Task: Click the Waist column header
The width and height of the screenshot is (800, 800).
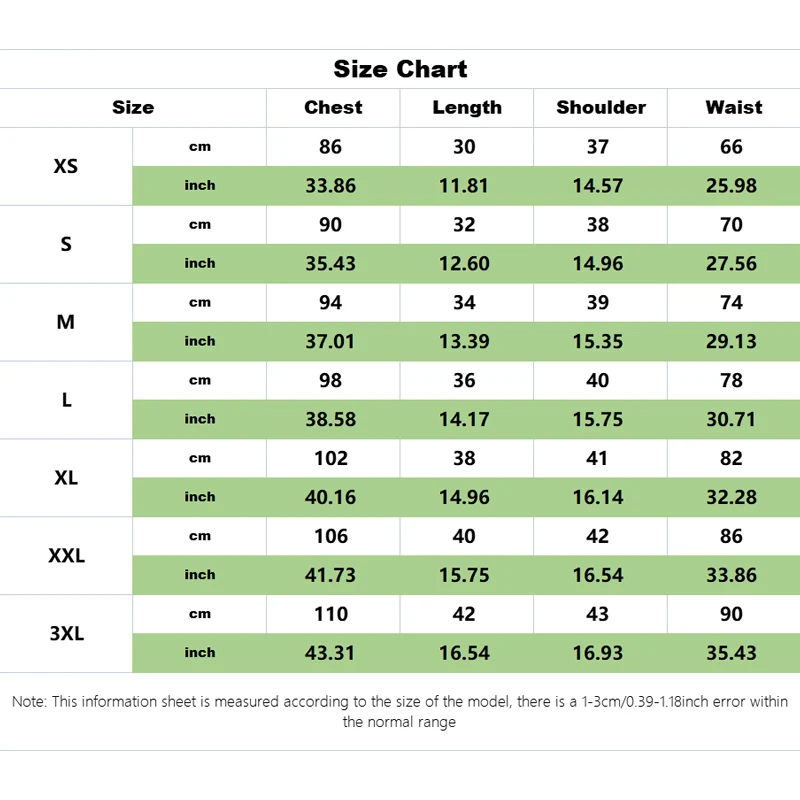Action: tap(733, 107)
